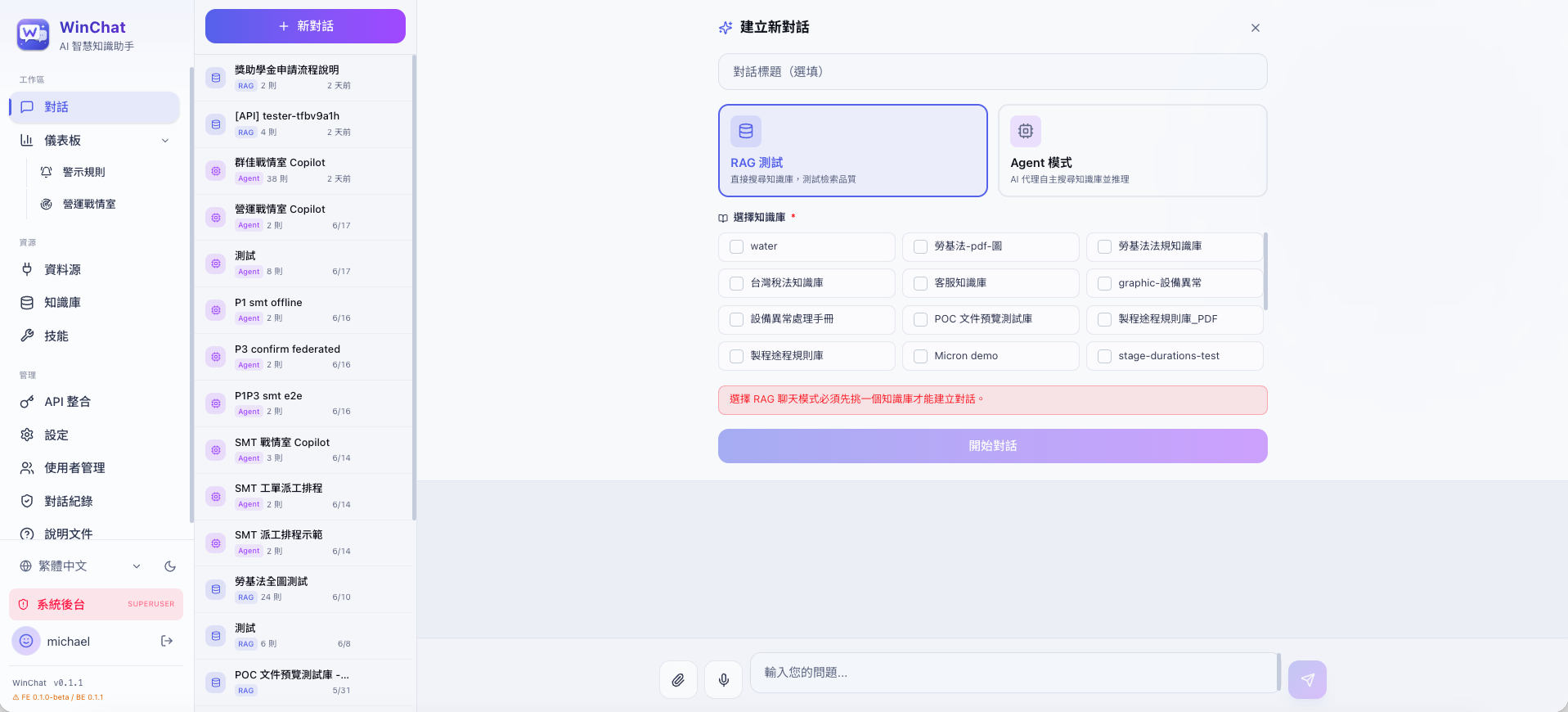
Task: Check the graphic-設備異常 checkbox
Action: 1104,283
